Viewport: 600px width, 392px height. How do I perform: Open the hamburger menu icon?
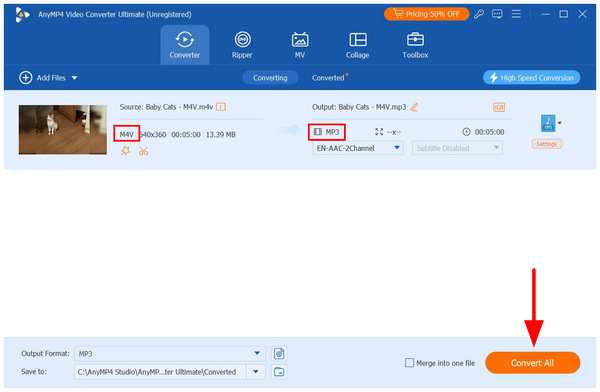click(516, 14)
